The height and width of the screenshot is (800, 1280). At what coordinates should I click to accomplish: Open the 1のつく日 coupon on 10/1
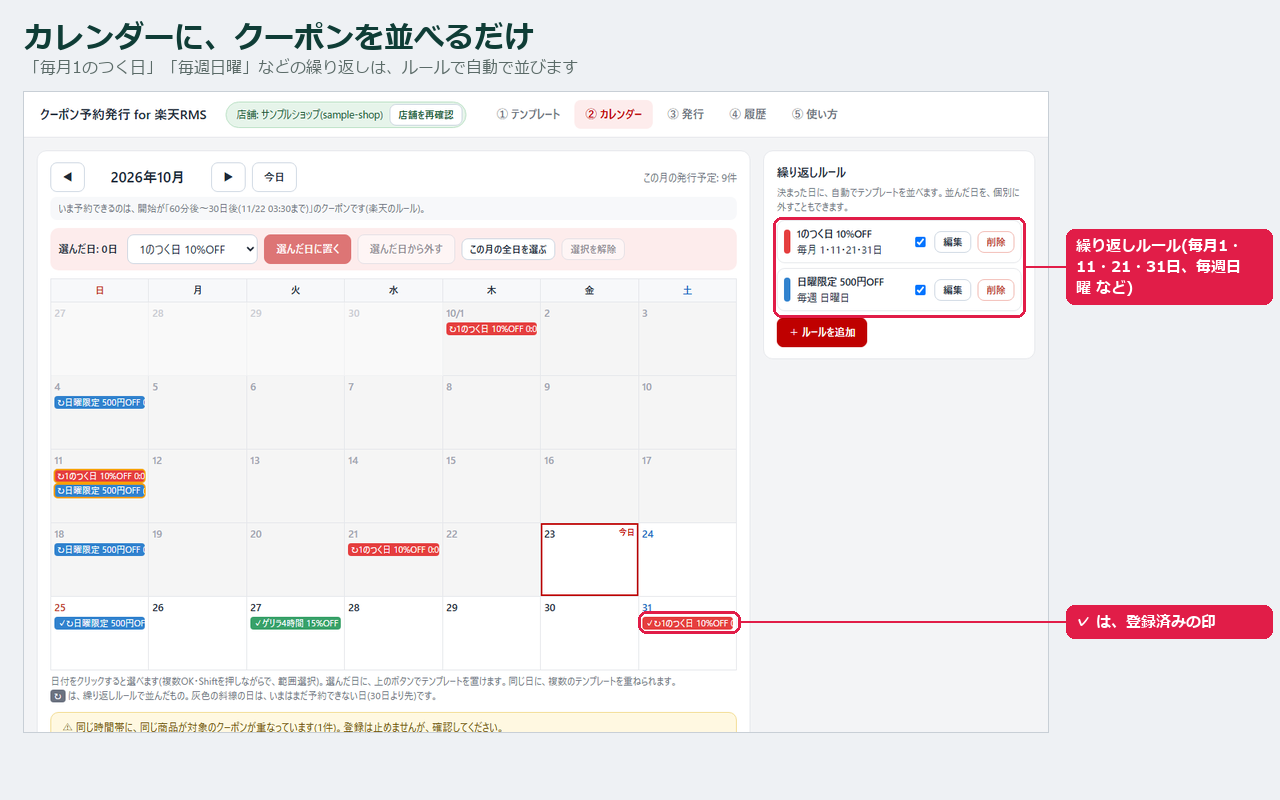[x=491, y=329]
